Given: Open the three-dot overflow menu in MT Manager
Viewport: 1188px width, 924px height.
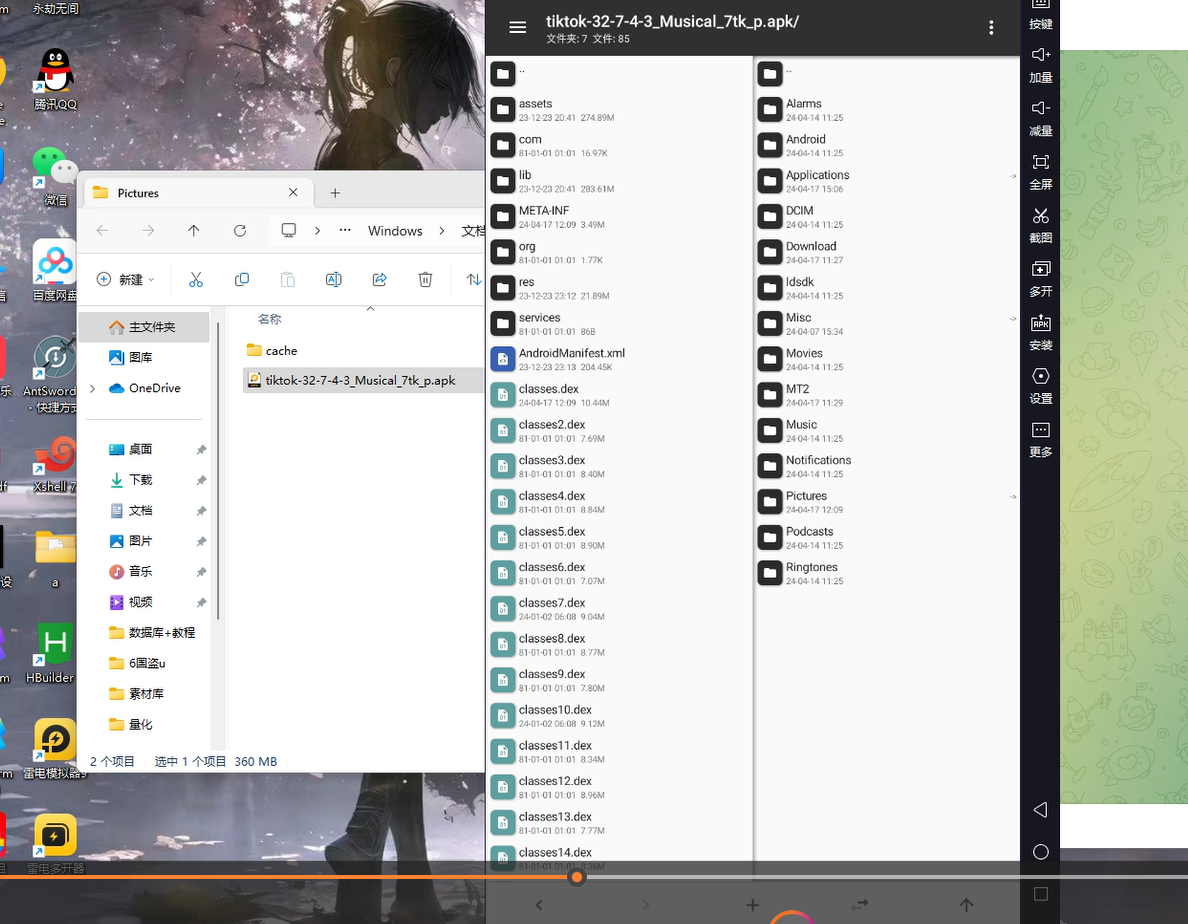Looking at the screenshot, I should click(x=991, y=27).
